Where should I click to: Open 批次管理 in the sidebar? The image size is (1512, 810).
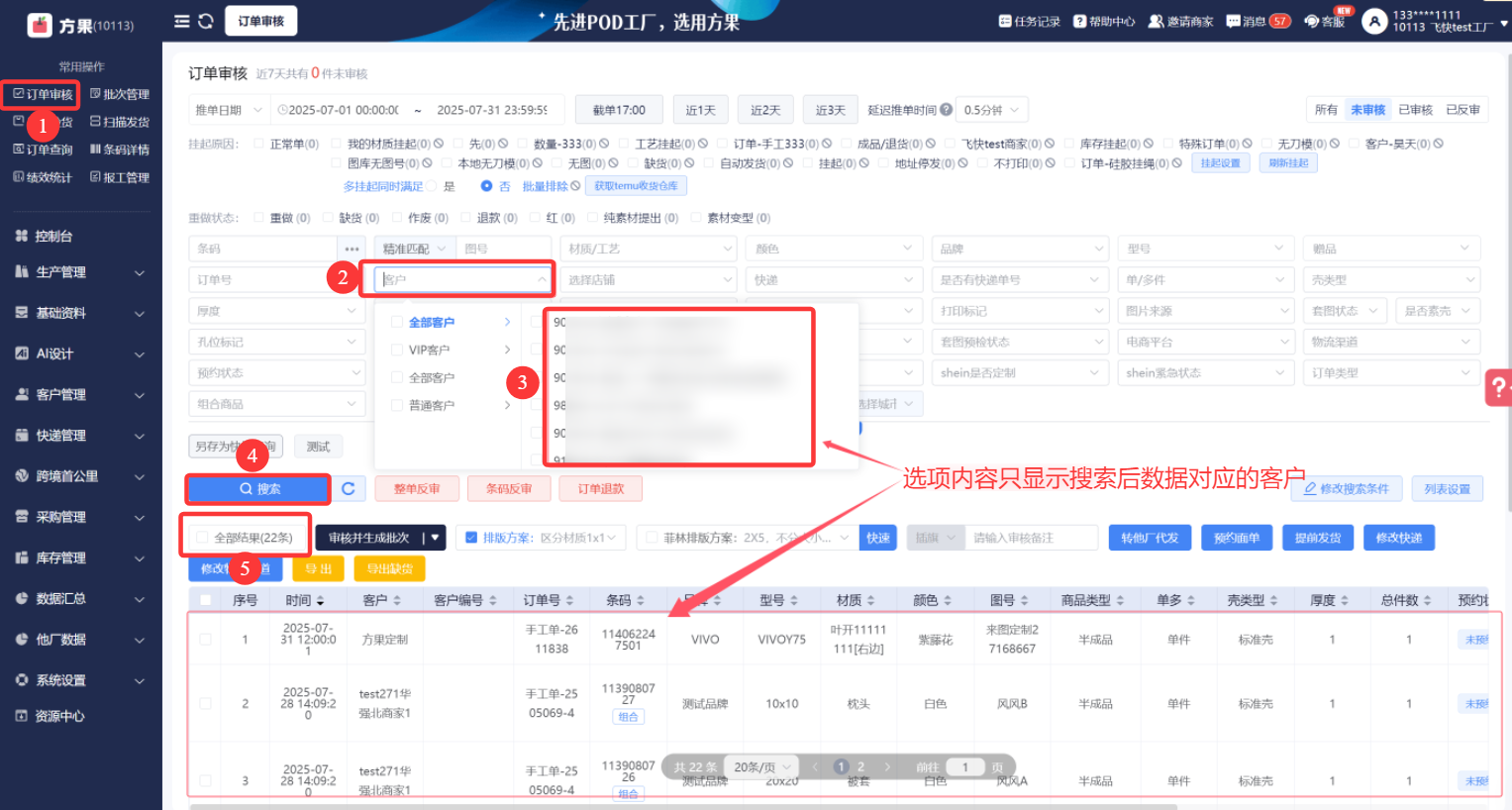[120, 94]
